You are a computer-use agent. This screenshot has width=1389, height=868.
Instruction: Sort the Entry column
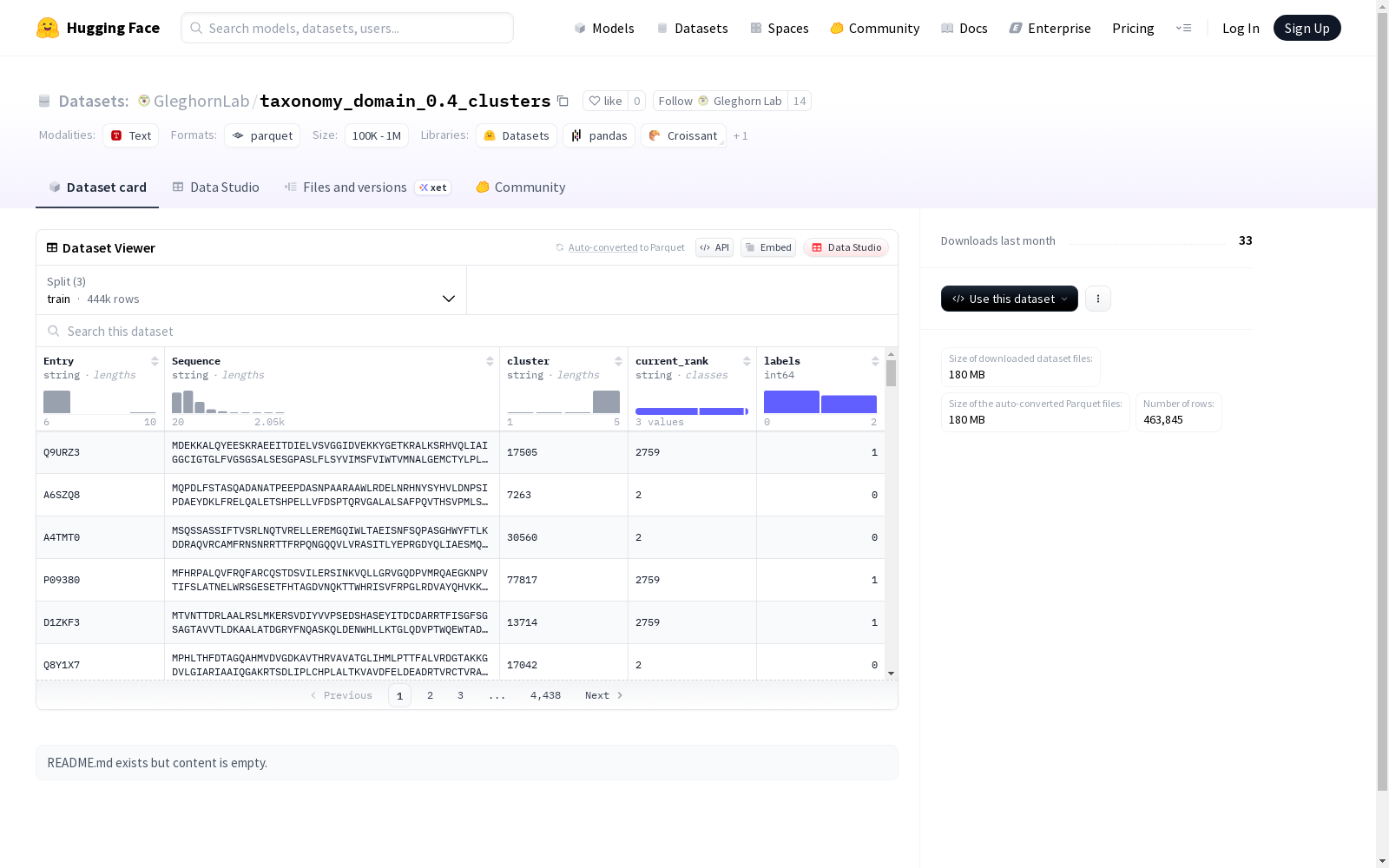(x=155, y=361)
